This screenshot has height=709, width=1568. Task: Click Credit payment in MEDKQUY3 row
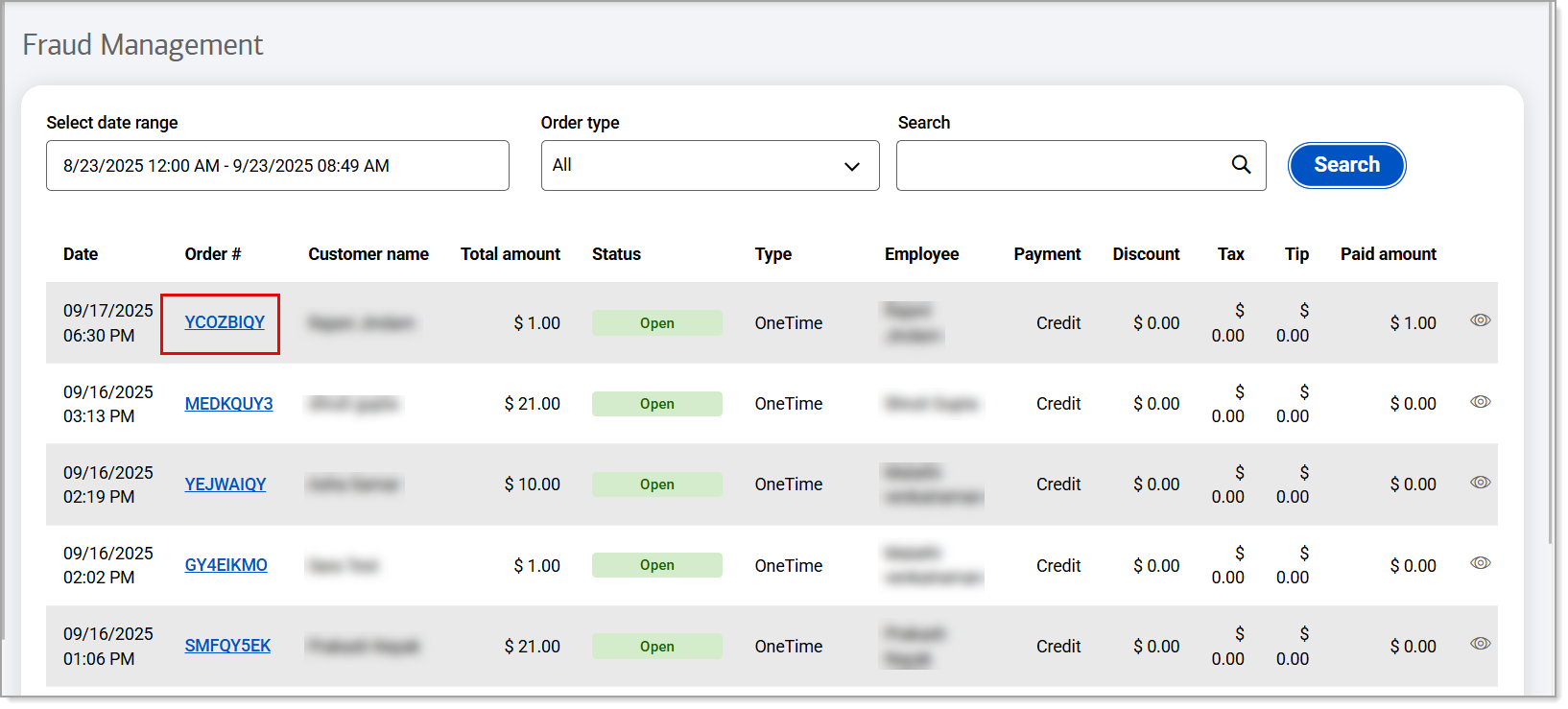(x=1058, y=404)
